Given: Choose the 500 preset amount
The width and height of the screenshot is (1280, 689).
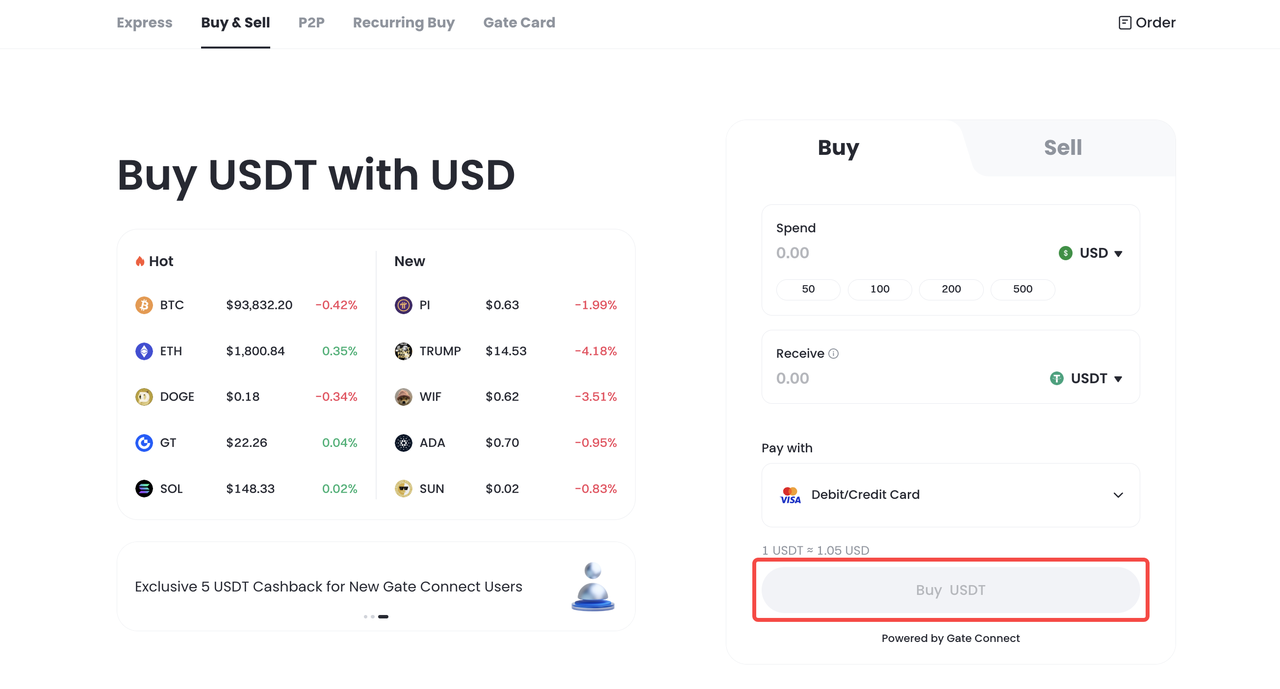Looking at the screenshot, I should point(1022,289).
